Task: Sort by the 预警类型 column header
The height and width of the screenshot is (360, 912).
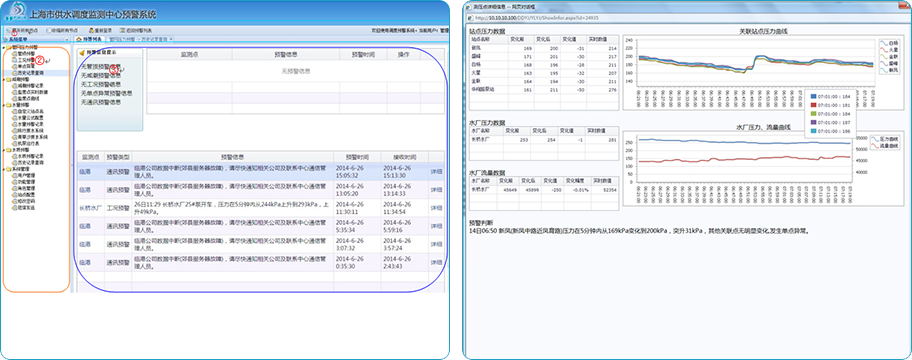Action: pyautogui.click(x=118, y=157)
